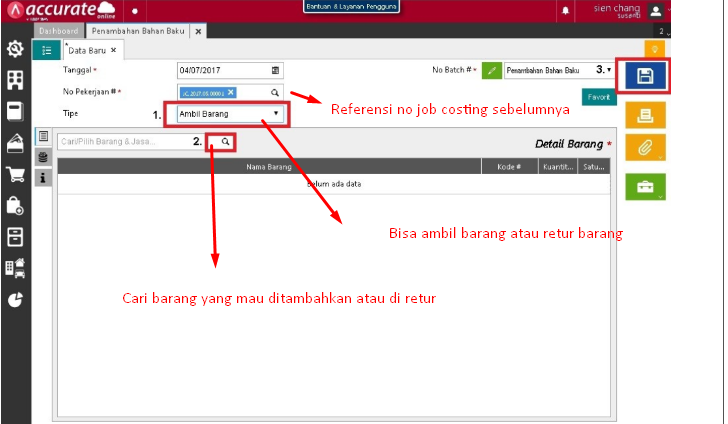Open the reports pie chart icon
The image size is (728, 424).
15,300
